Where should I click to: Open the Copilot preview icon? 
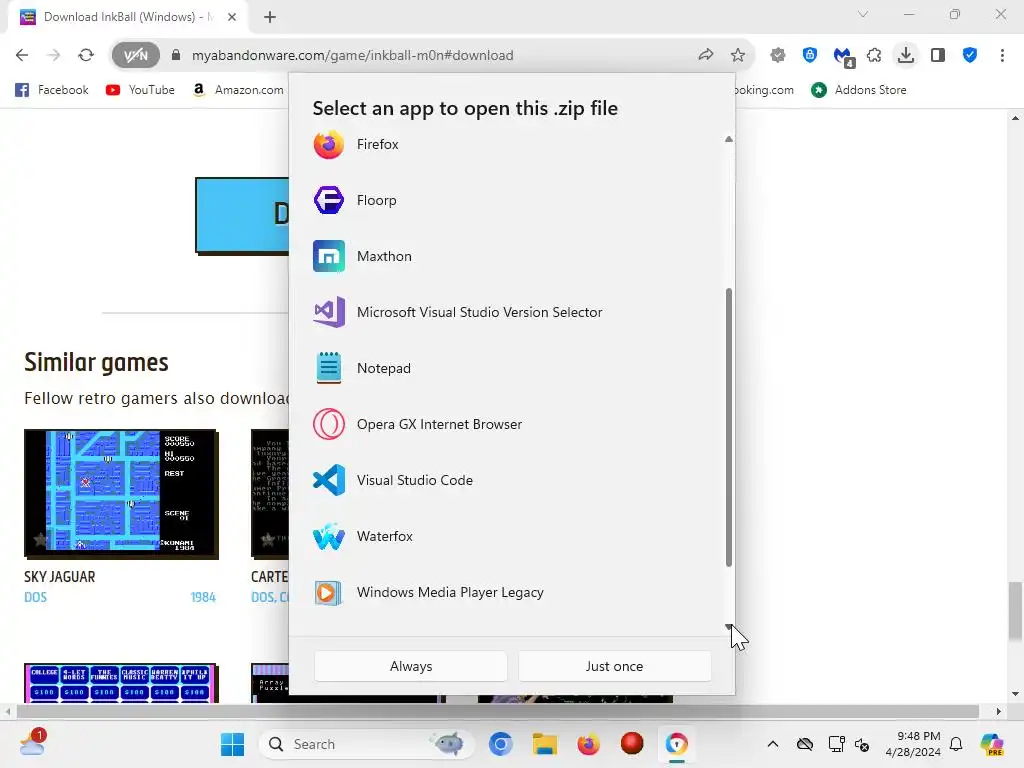[x=991, y=744]
